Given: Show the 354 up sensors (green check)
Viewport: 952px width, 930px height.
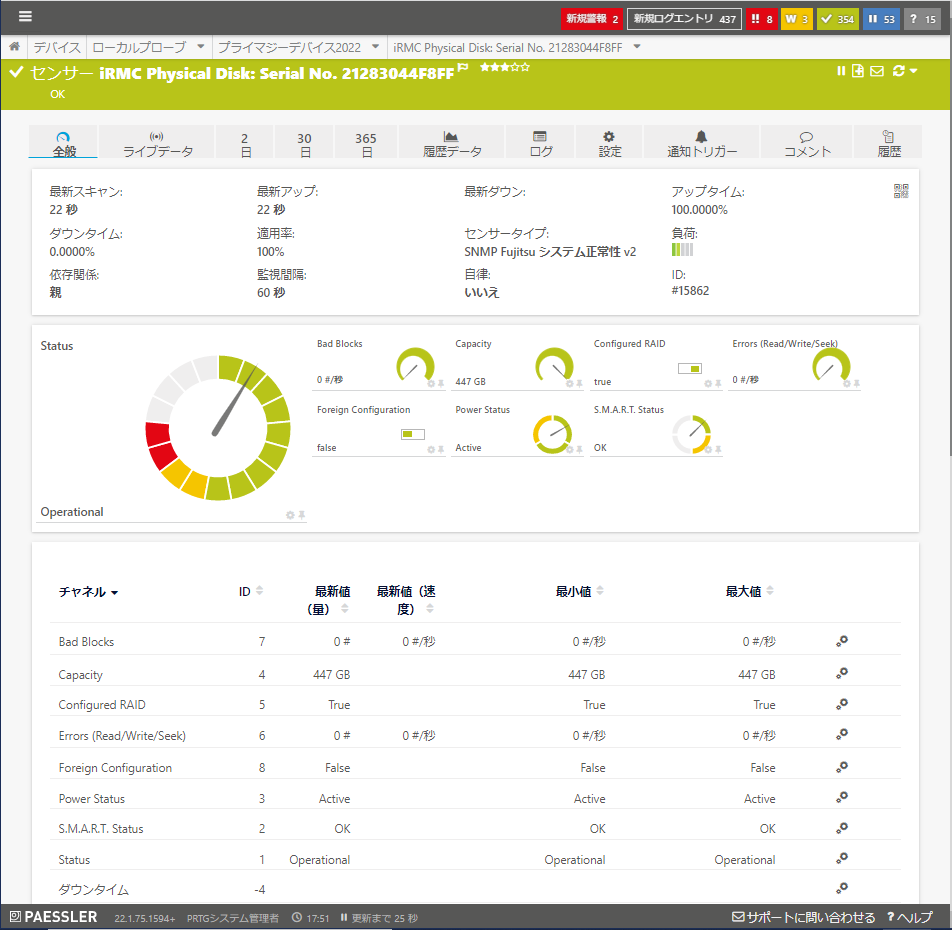Looking at the screenshot, I should 837,19.
